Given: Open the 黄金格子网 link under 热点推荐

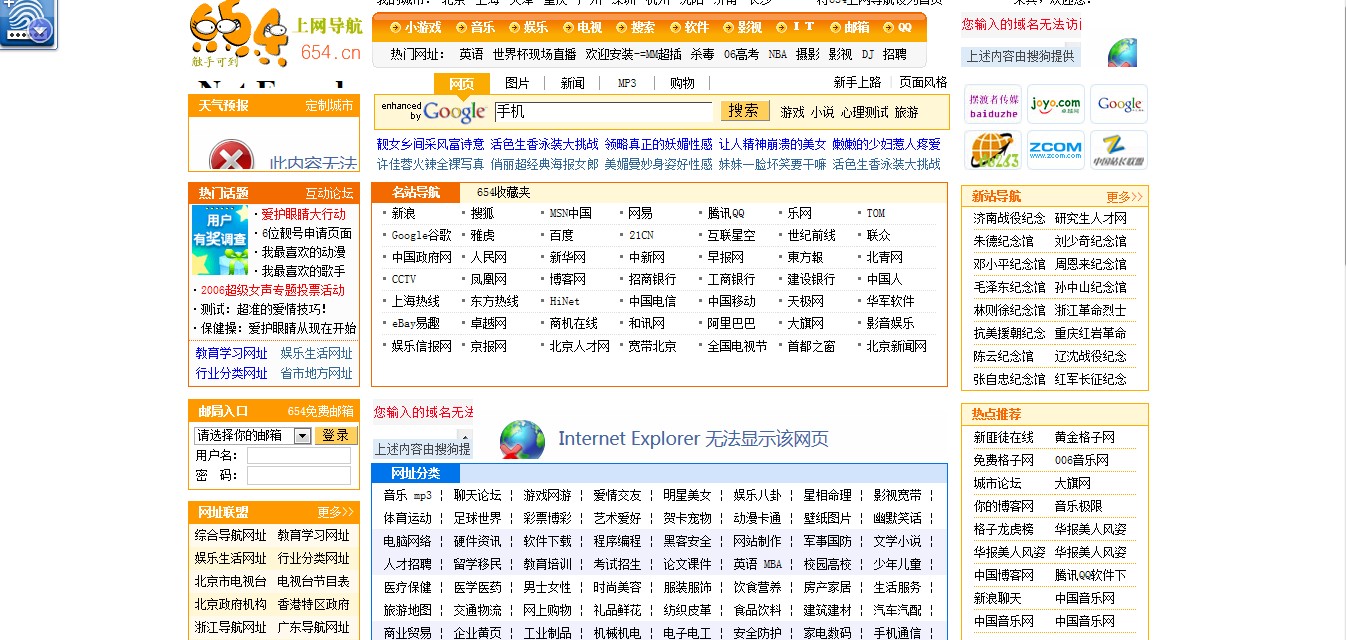Looking at the screenshot, I should (x=1085, y=437).
